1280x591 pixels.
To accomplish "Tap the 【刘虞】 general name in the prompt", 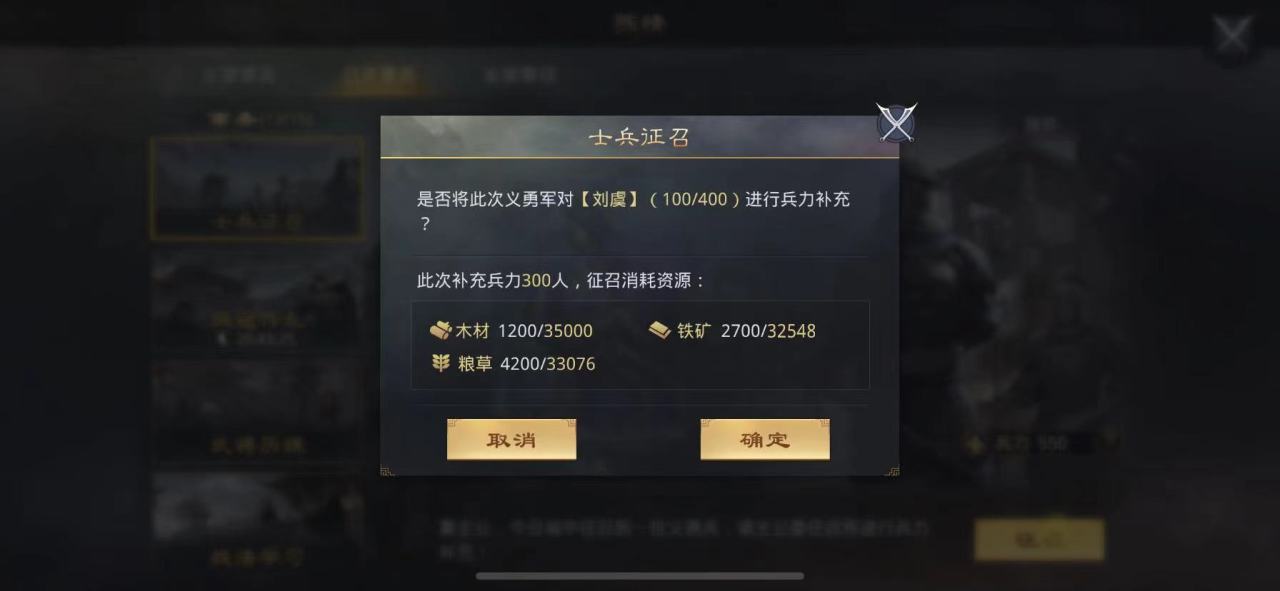I will tap(608, 199).
